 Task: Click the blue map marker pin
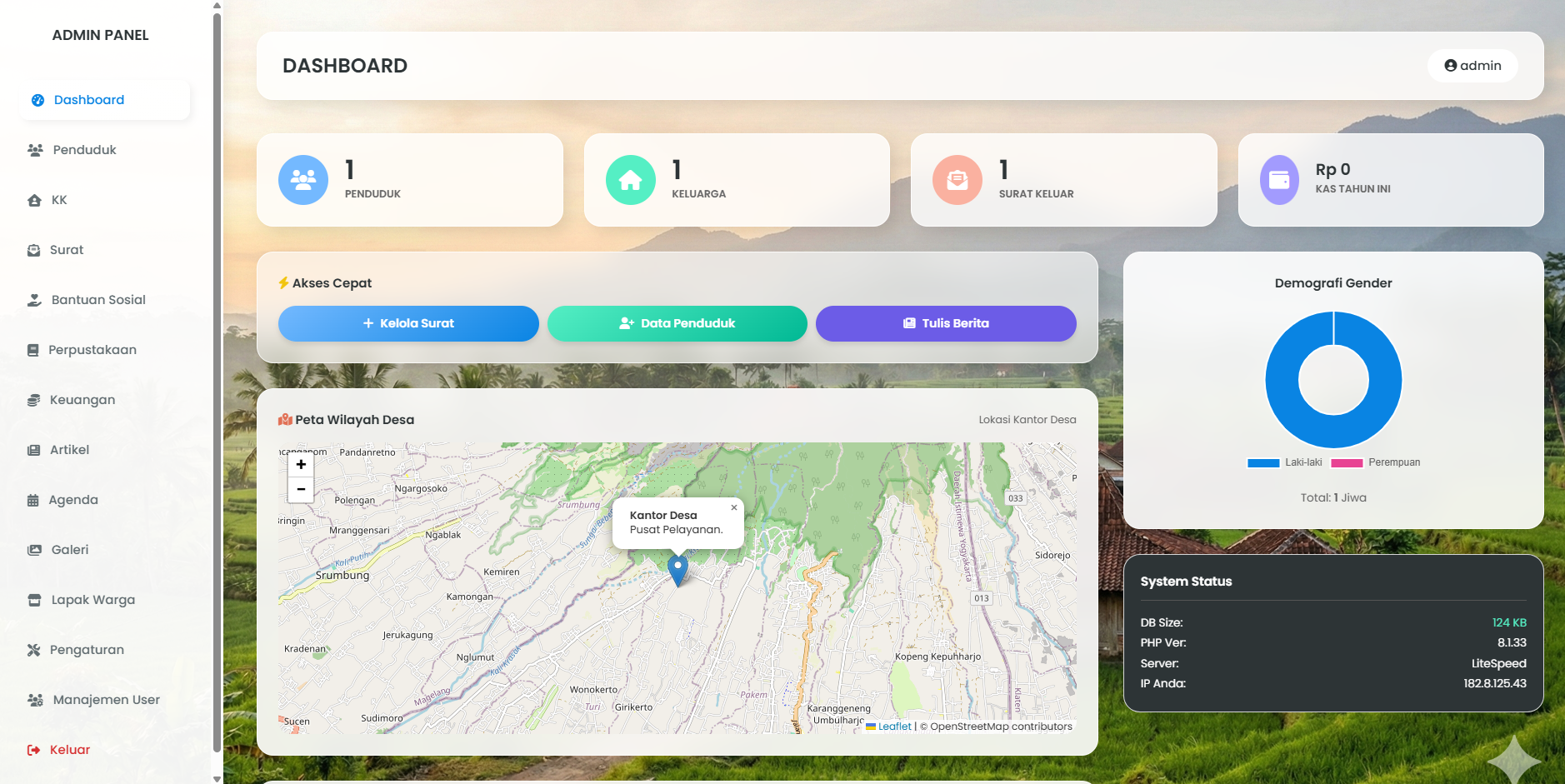[x=678, y=571]
